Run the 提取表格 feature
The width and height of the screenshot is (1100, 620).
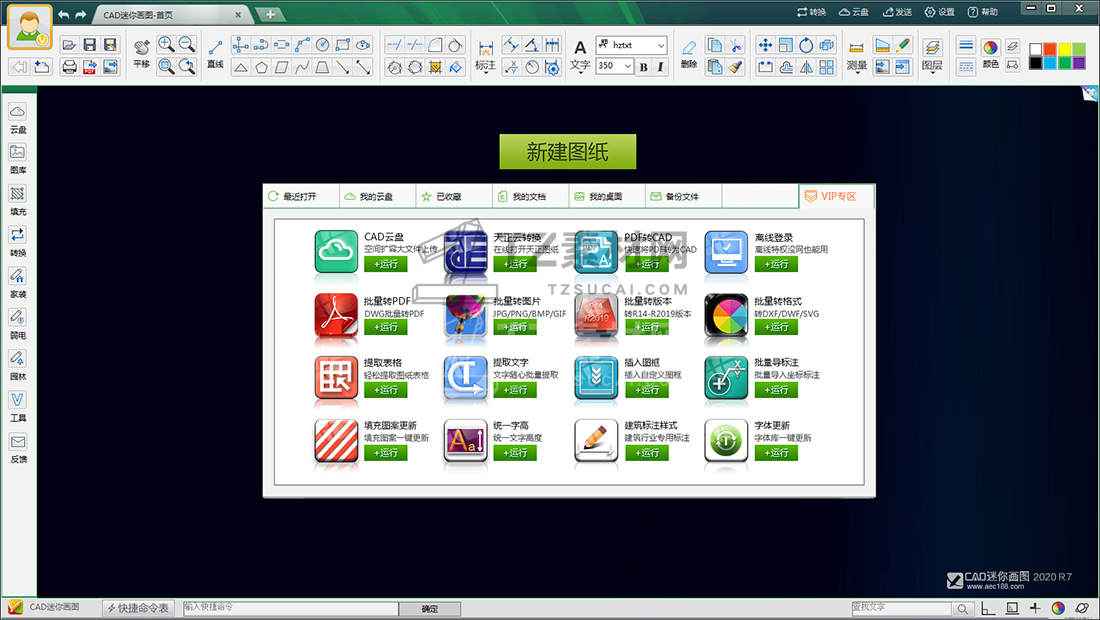[x=386, y=390]
